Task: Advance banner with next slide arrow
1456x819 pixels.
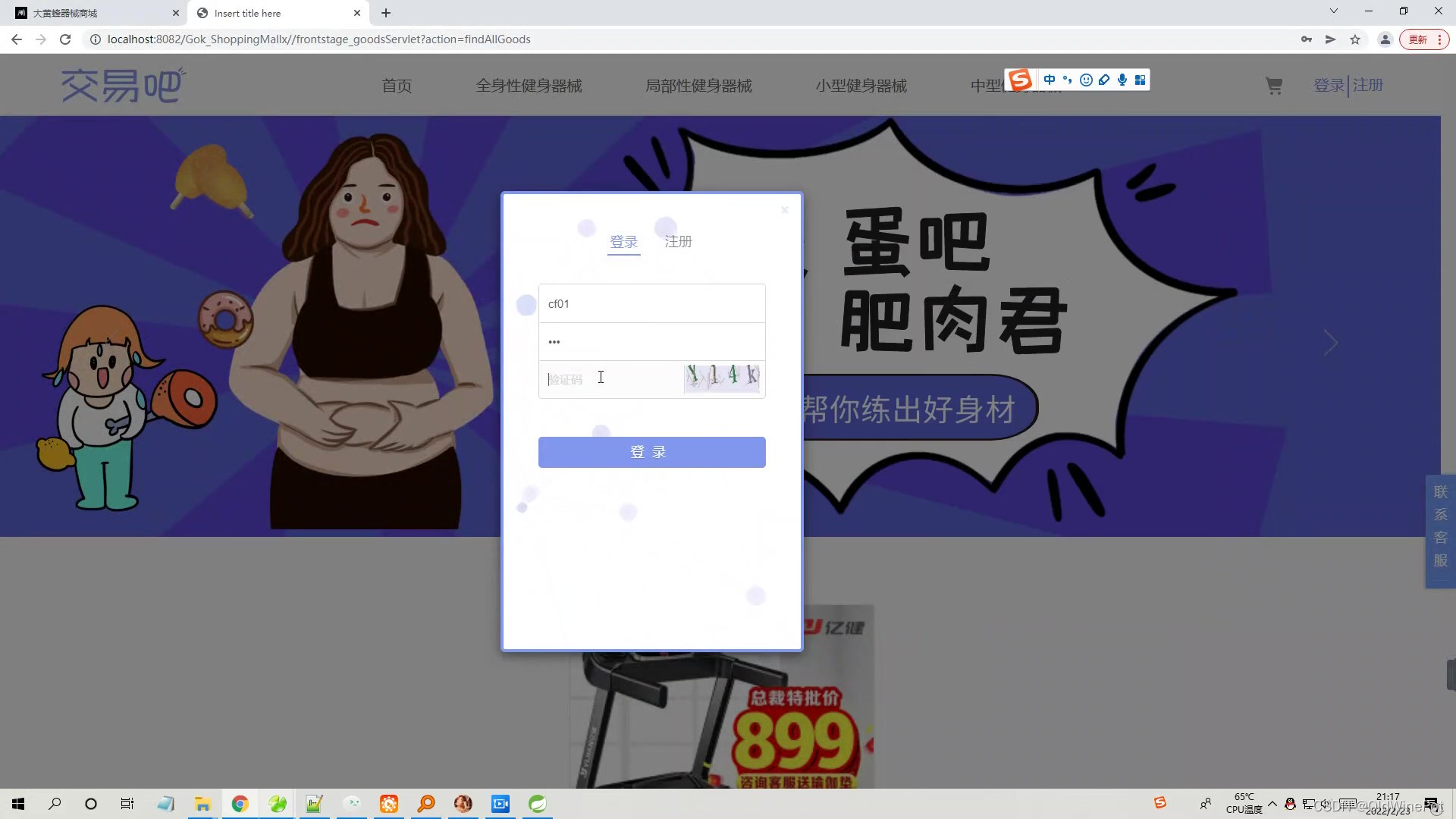Action: (1331, 343)
